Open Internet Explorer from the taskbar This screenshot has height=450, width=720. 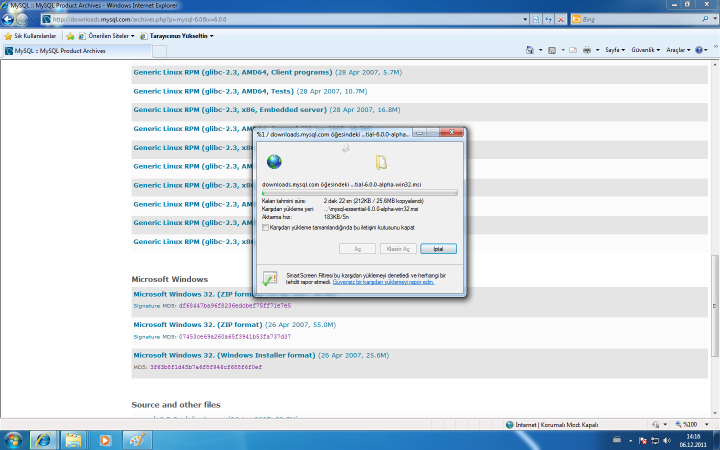pyautogui.click(x=44, y=439)
